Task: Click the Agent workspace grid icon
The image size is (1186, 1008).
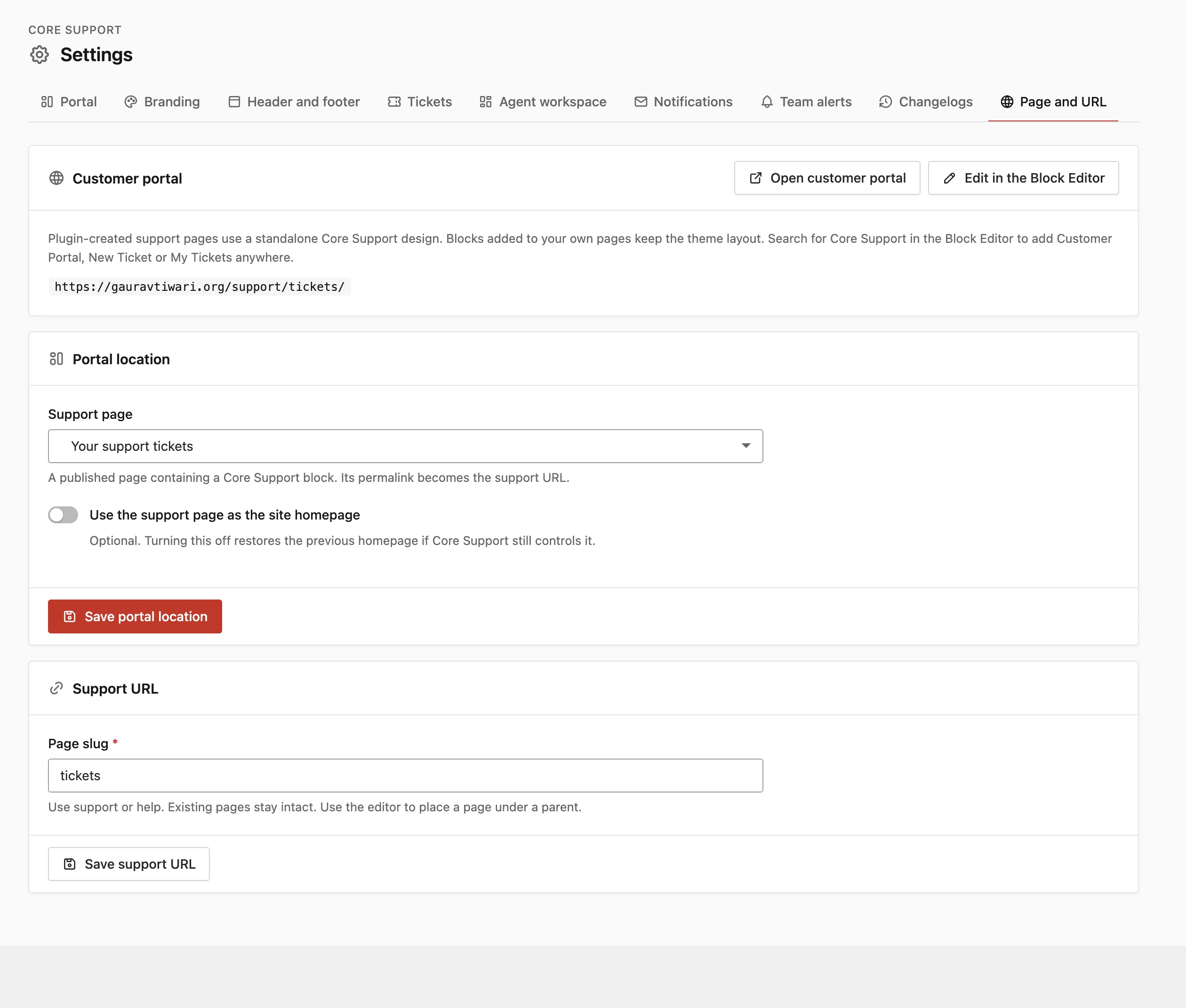Action: [486, 102]
